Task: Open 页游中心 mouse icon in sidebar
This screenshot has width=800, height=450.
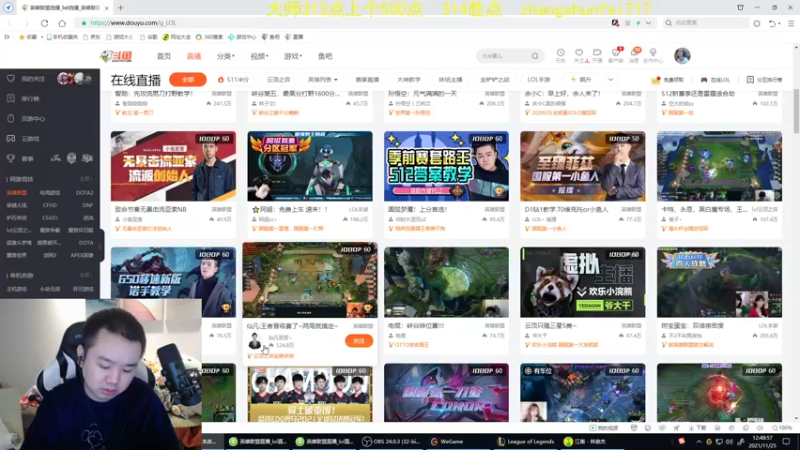Action: pos(11,118)
